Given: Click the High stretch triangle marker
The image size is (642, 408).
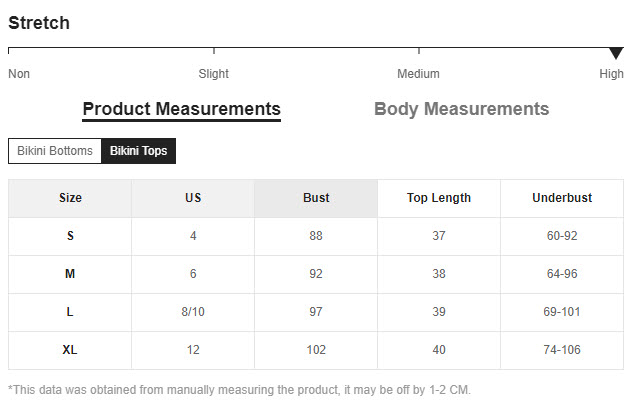Looking at the screenshot, I should point(616,53).
